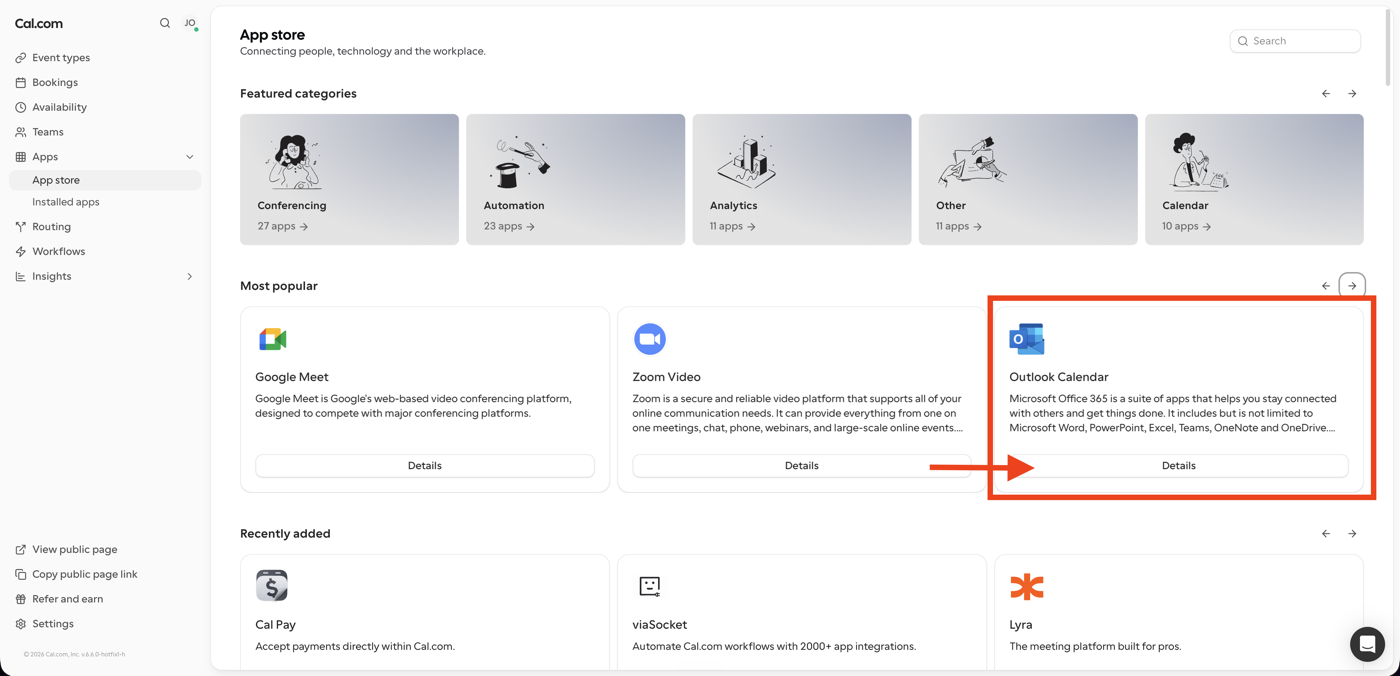
Task: Click the Cal Pay title text
Action: 275,625
